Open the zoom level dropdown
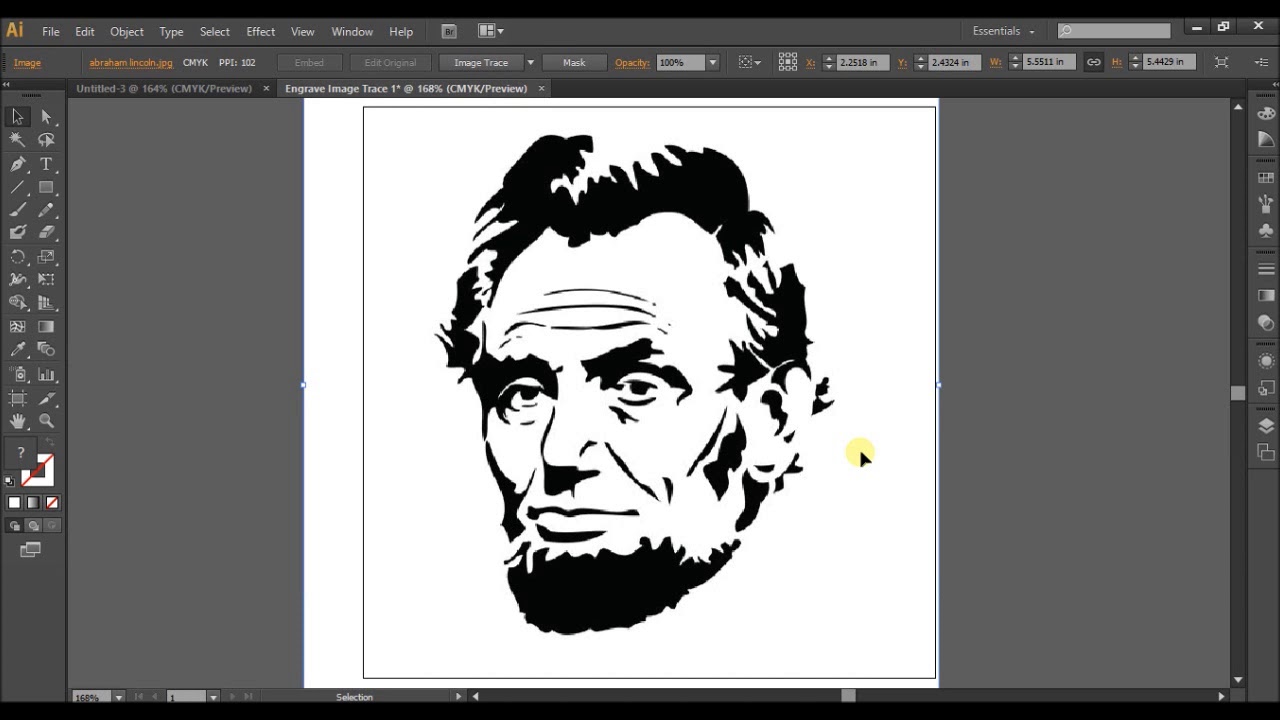1280x720 pixels. point(119,697)
